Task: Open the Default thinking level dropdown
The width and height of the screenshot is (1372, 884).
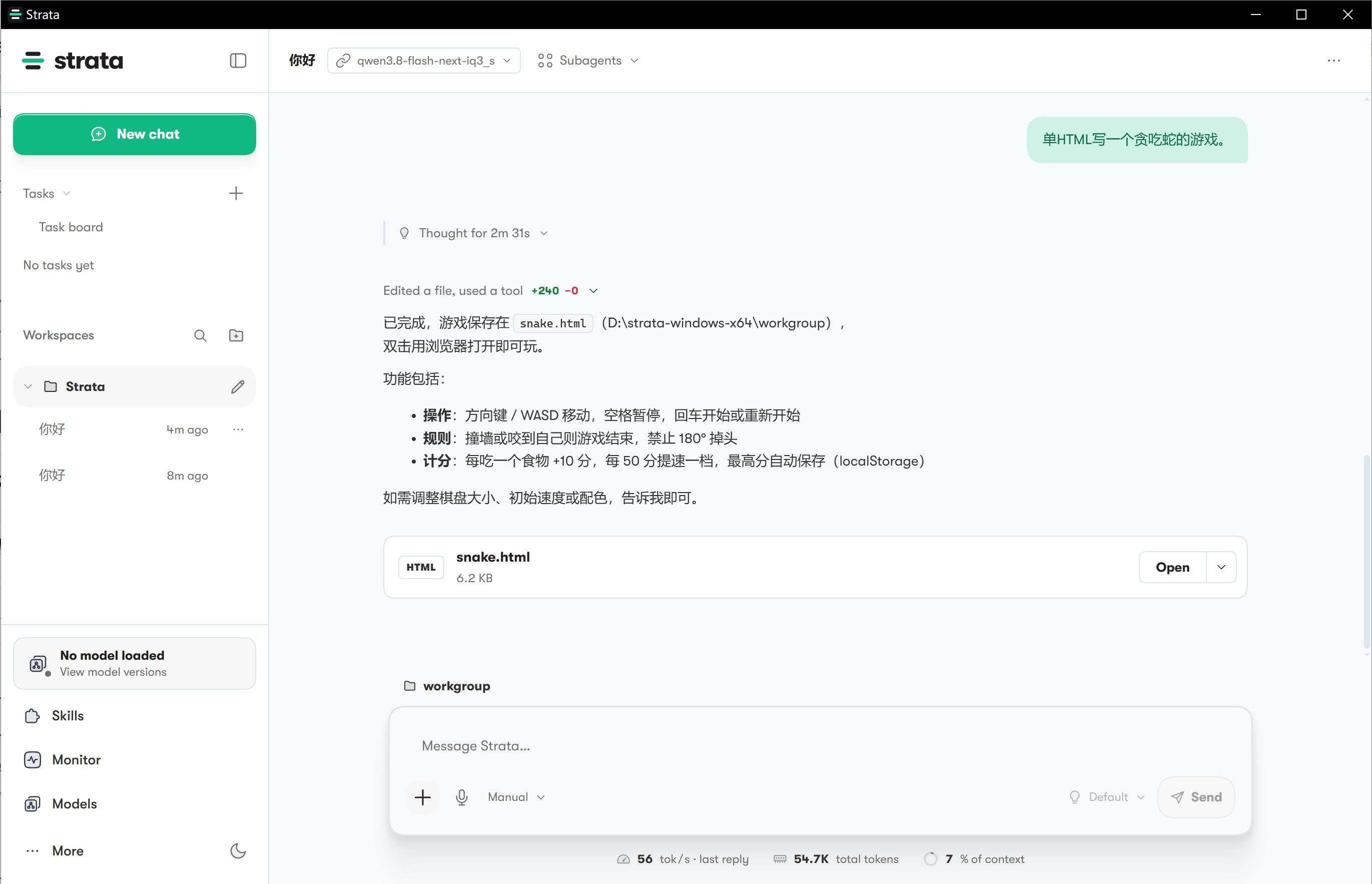Action: (x=1107, y=797)
